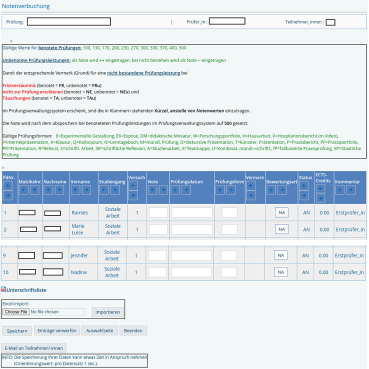Click the Importieren button
The height and width of the screenshot is (369, 369).
click(x=108, y=312)
